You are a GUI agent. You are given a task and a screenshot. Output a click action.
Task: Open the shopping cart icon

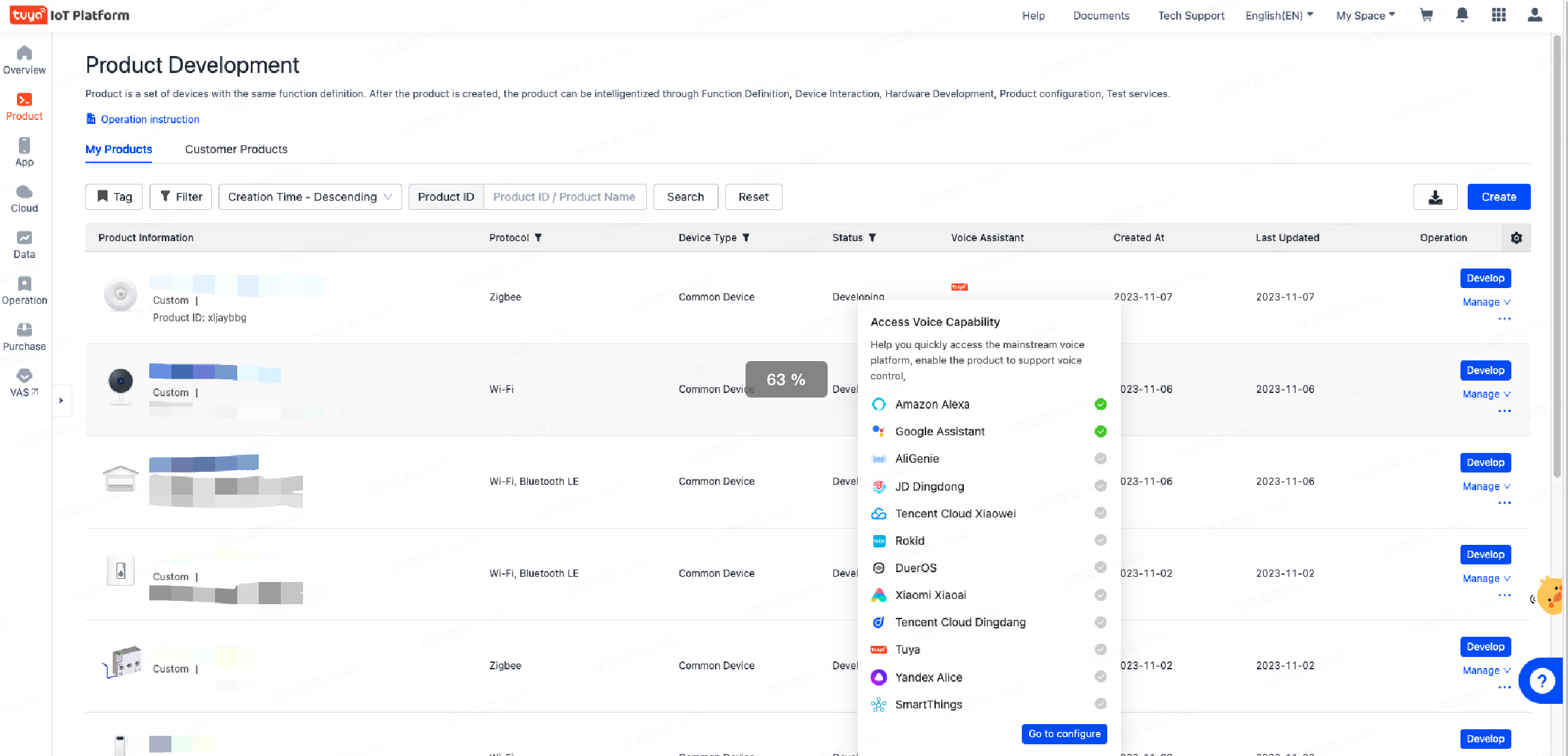1426,15
